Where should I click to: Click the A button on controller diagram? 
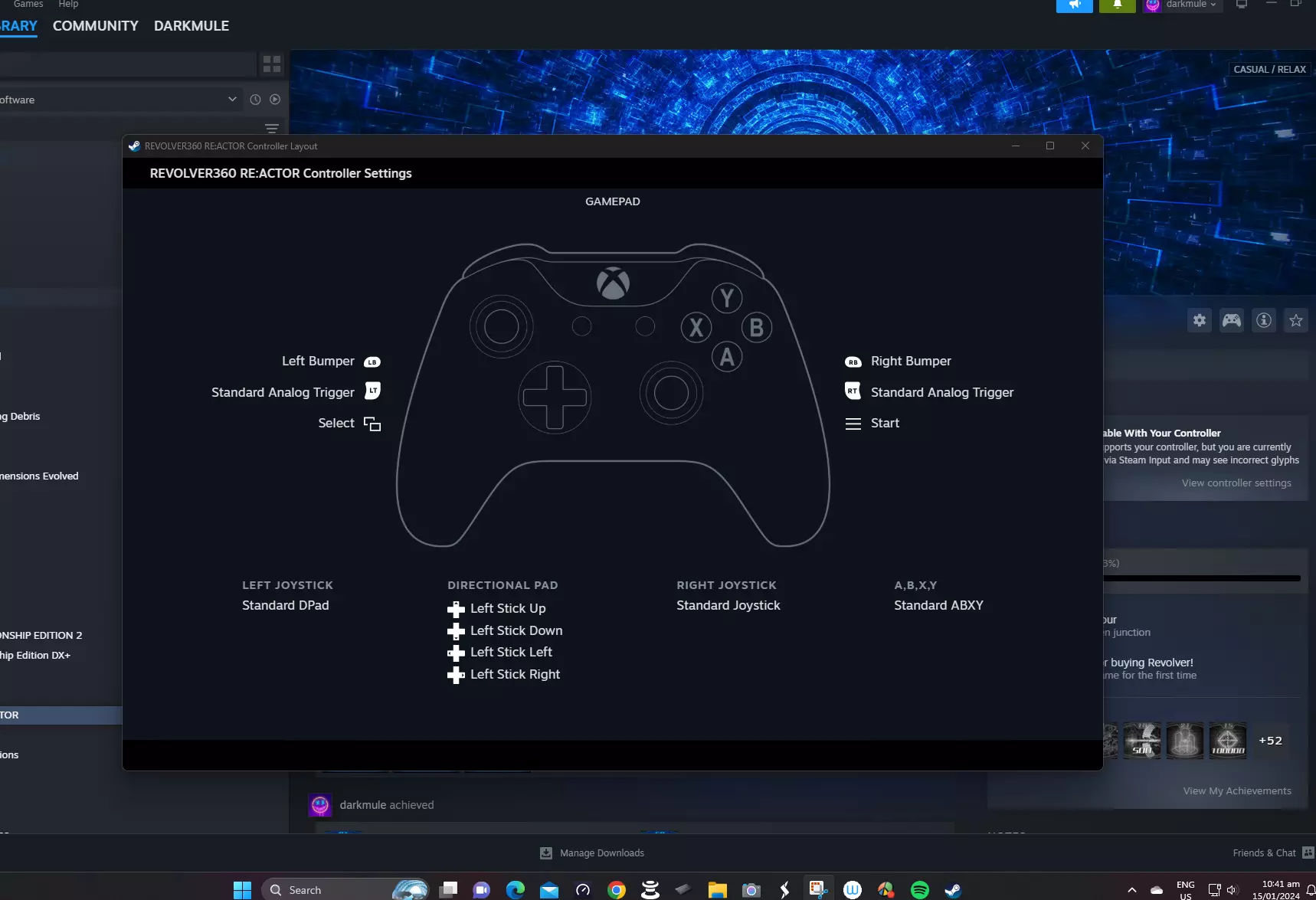coord(727,357)
